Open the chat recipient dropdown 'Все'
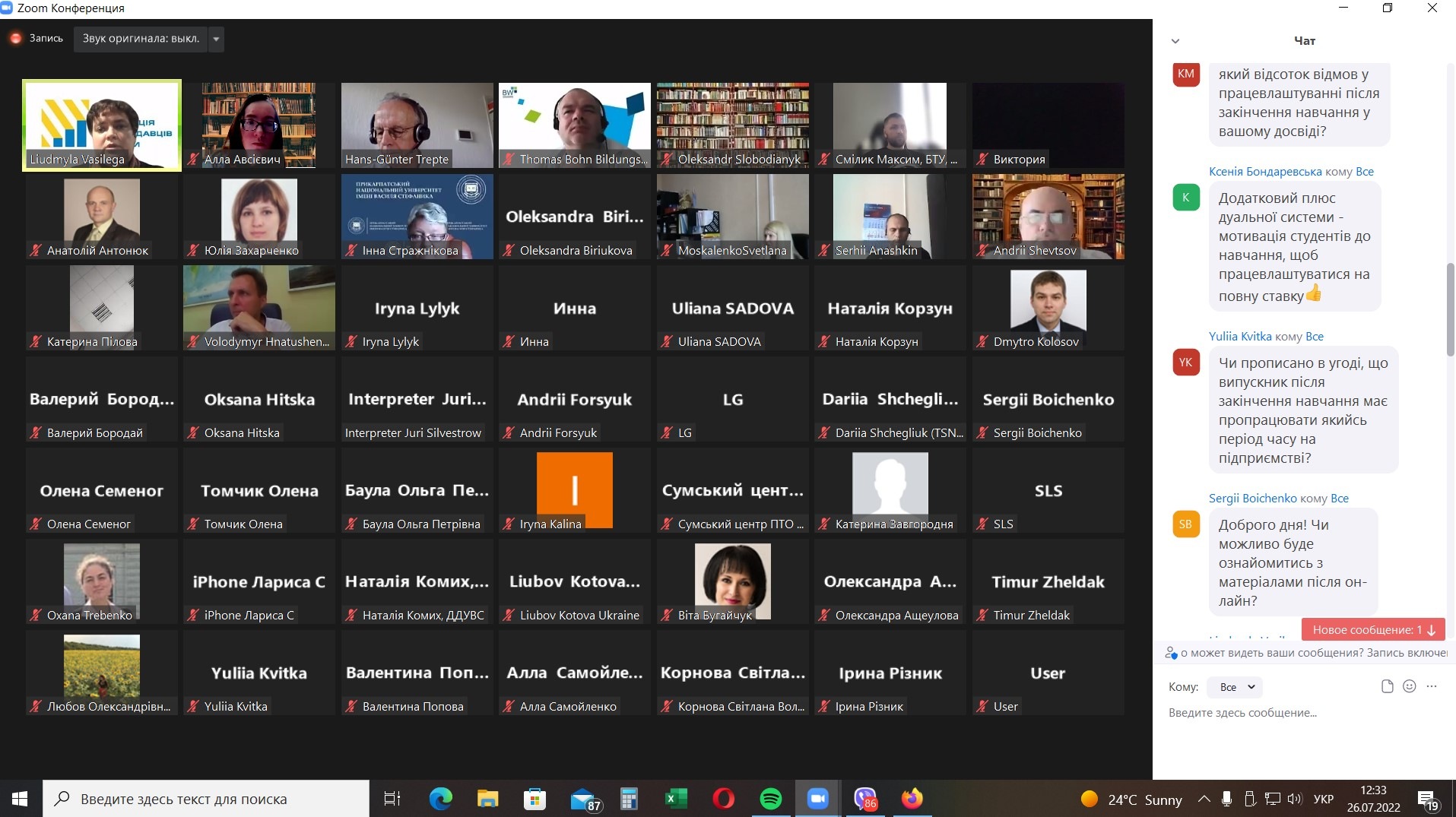1456x817 pixels. click(1237, 687)
